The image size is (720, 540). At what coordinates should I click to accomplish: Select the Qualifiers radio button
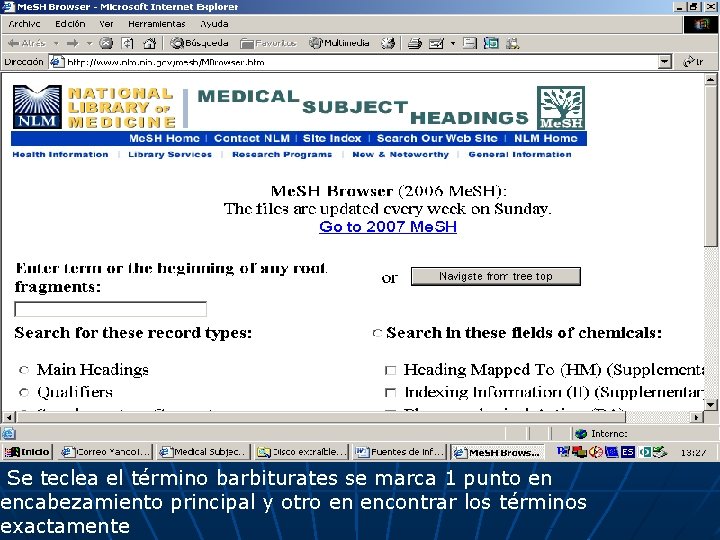[x=24, y=392]
